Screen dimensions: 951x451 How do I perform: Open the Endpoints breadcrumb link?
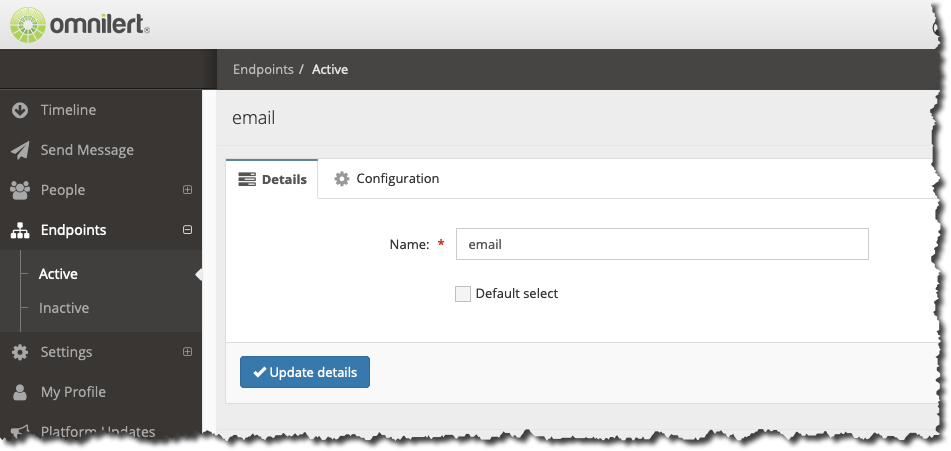click(263, 69)
